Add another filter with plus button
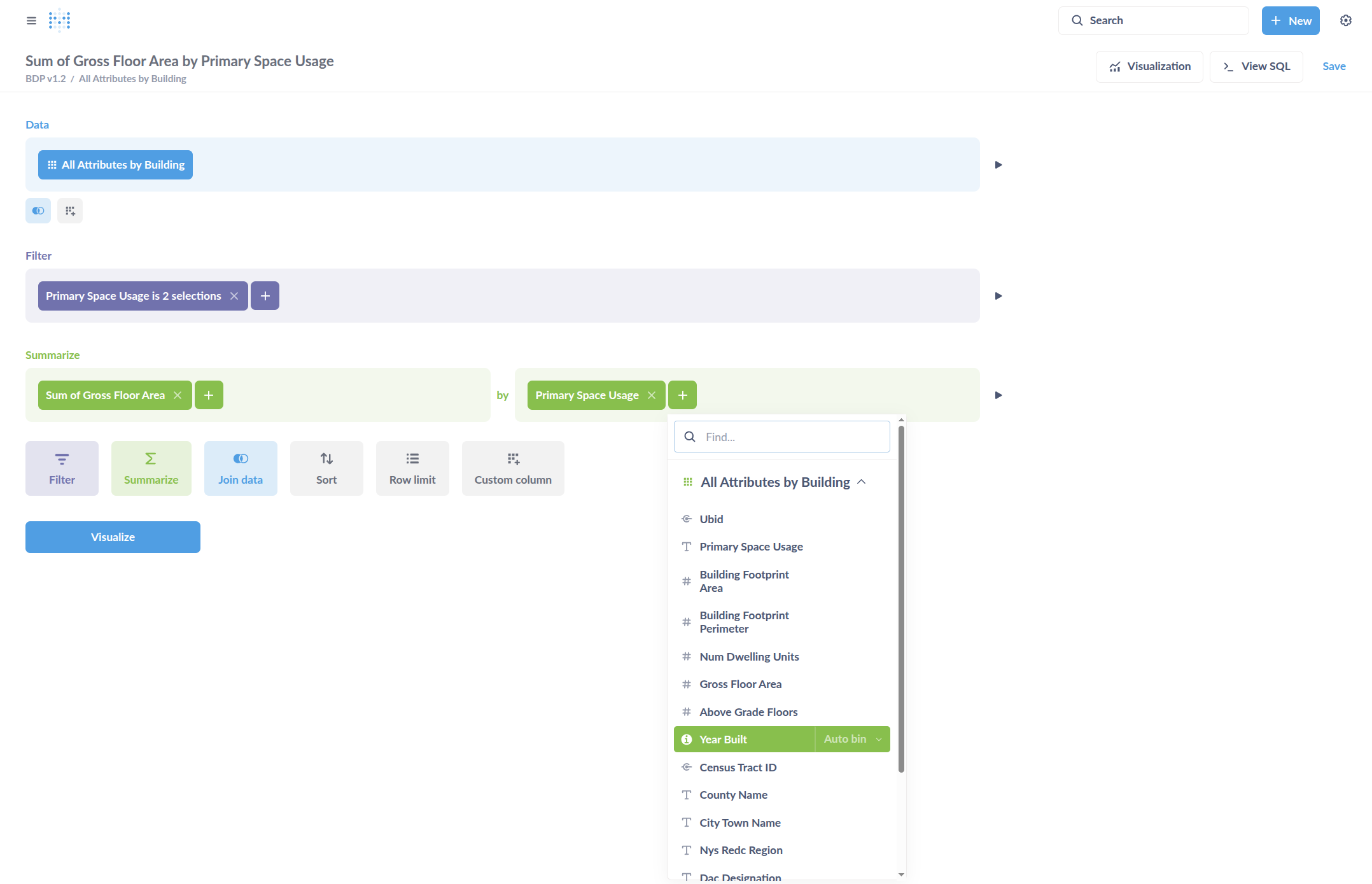The image size is (1372, 884). pos(265,296)
